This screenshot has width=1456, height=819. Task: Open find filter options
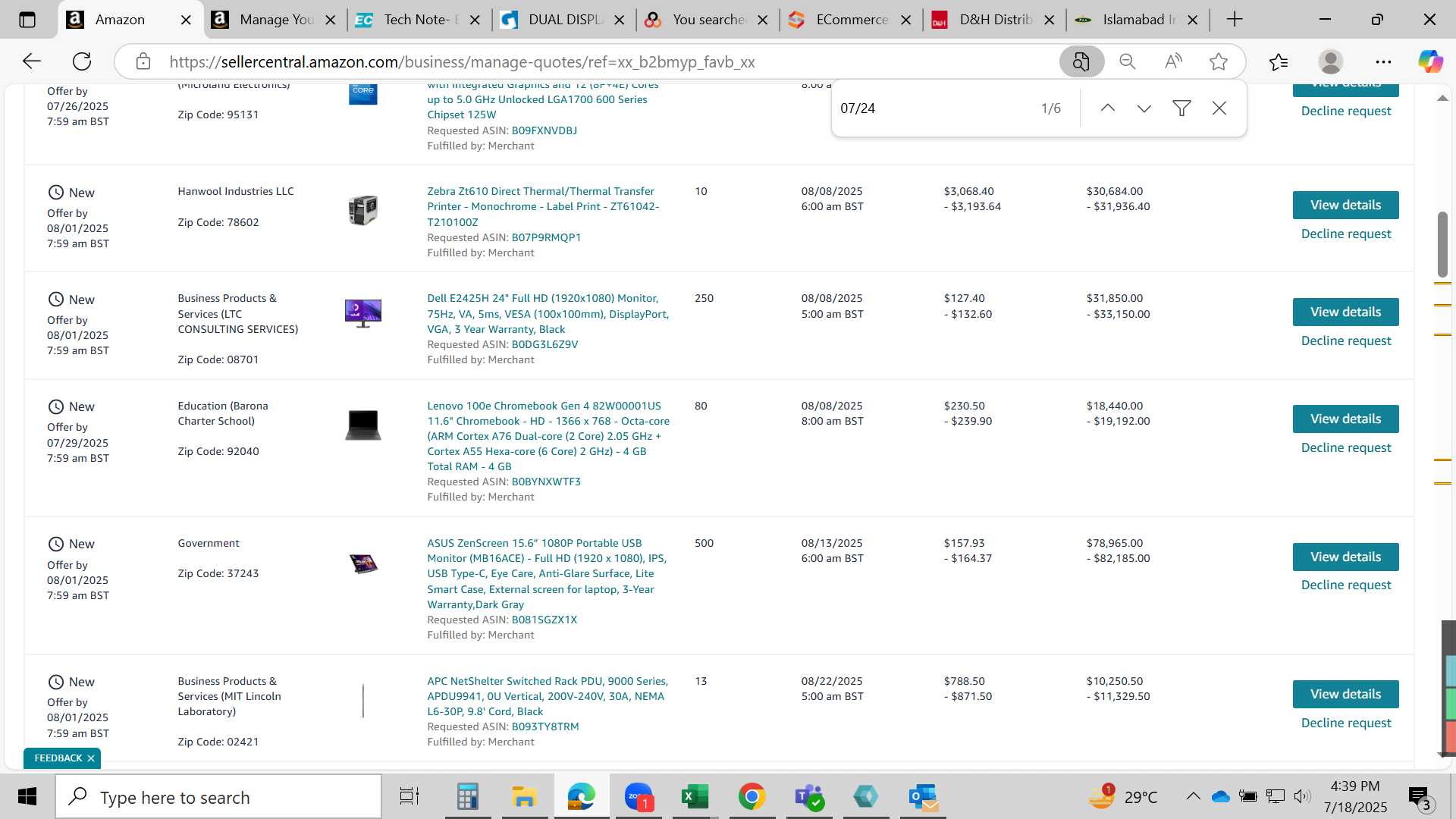[x=1181, y=108]
